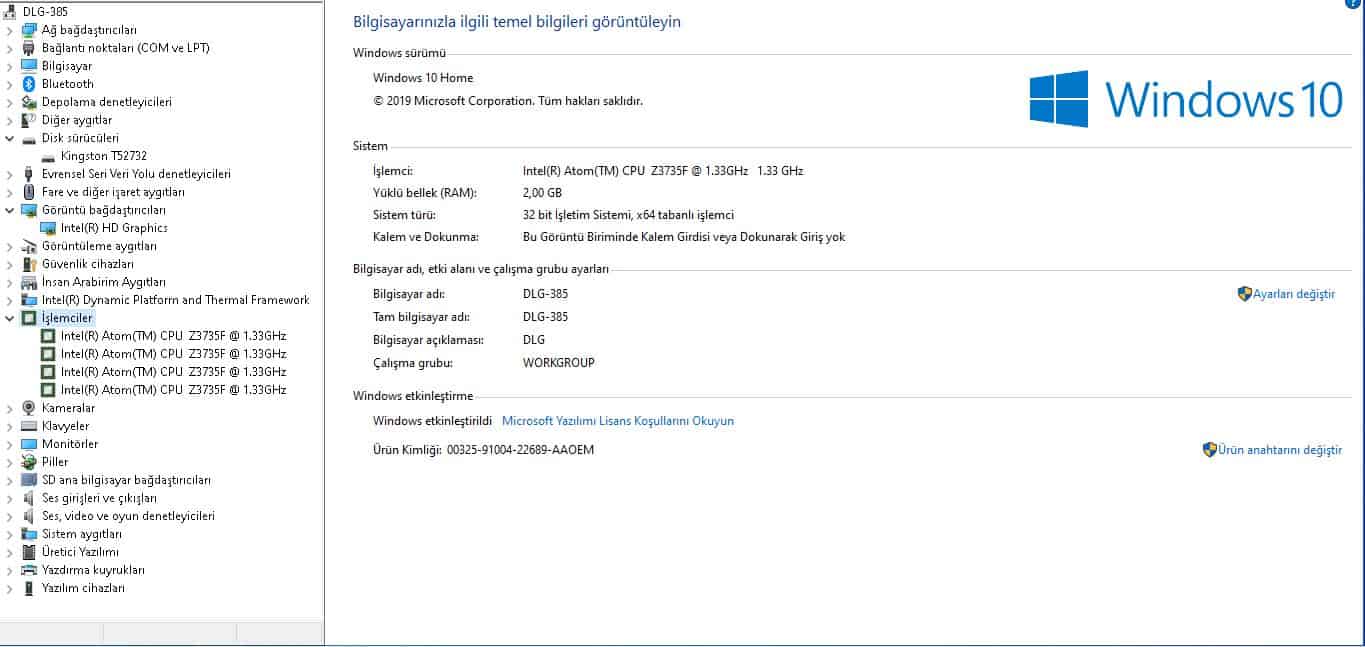Click the Yazdırma kuyrukları printer icon

tap(29, 570)
